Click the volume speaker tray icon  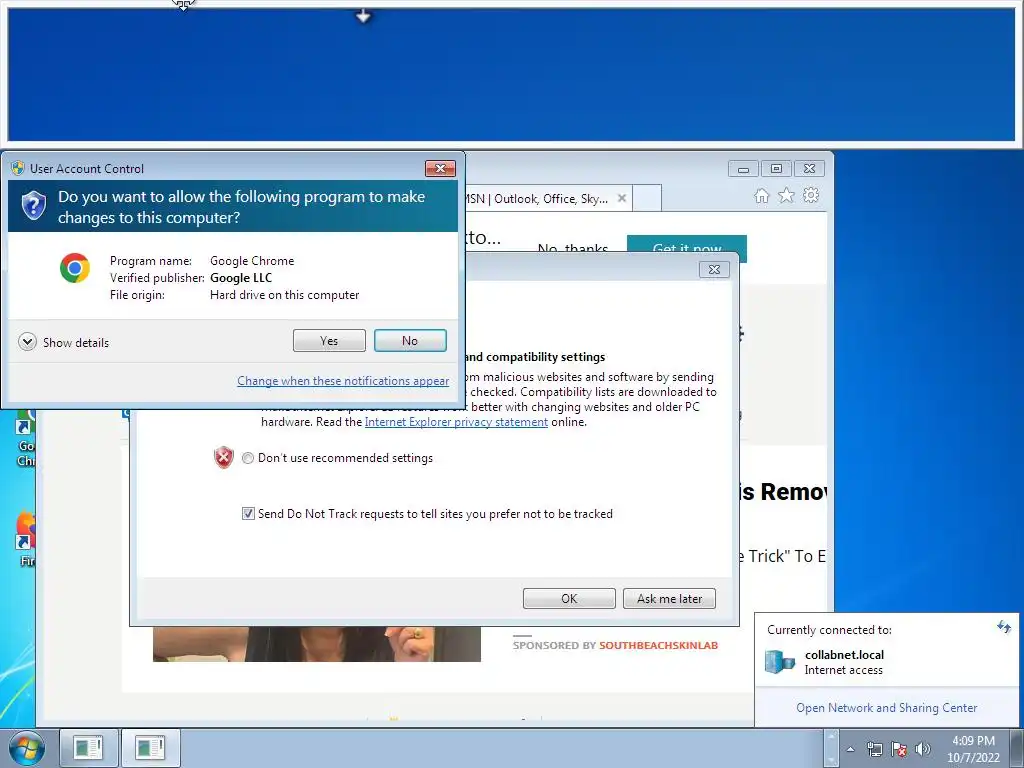pos(923,749)
